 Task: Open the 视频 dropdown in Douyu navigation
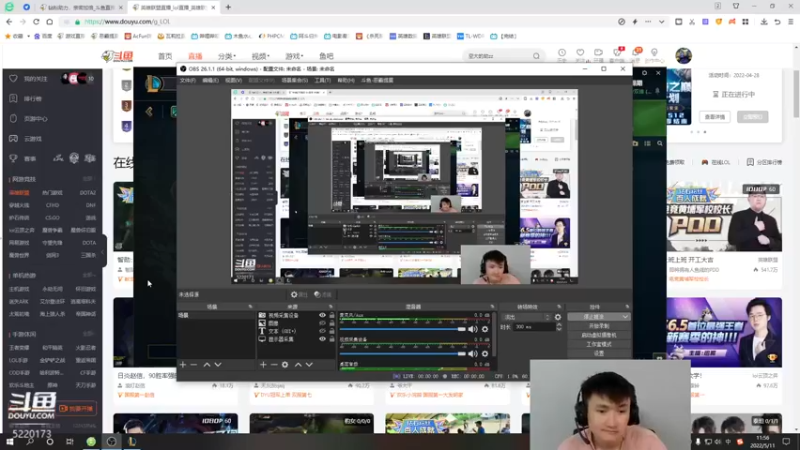(260, 56)
